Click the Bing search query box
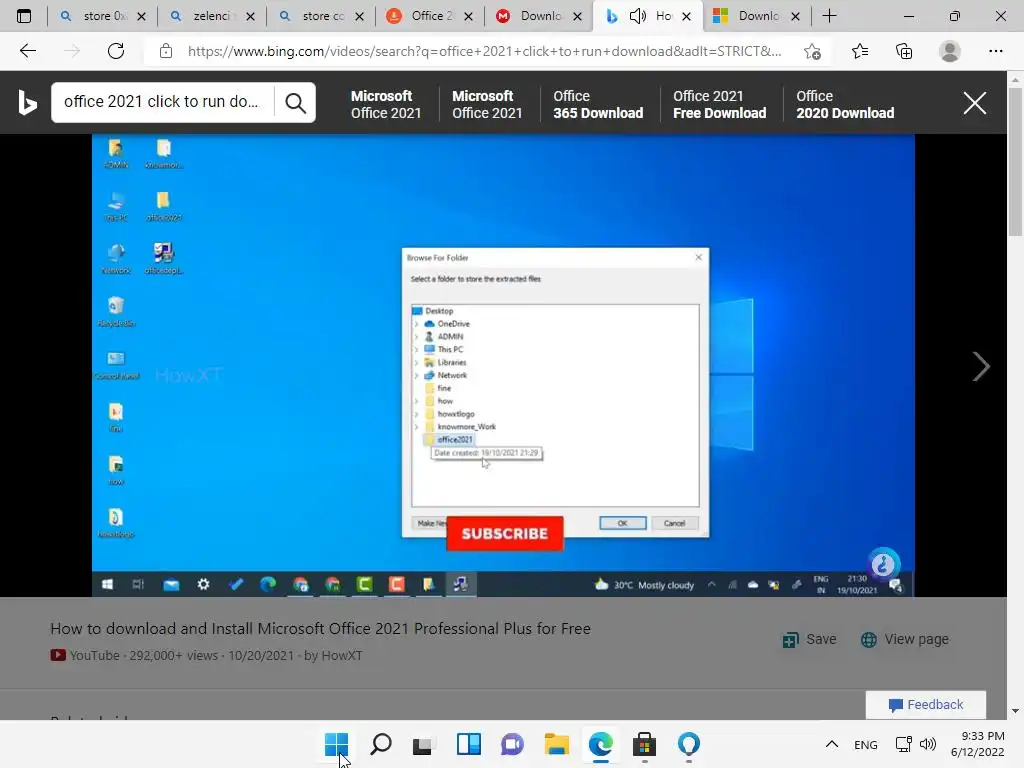 [x=162, y=102]
